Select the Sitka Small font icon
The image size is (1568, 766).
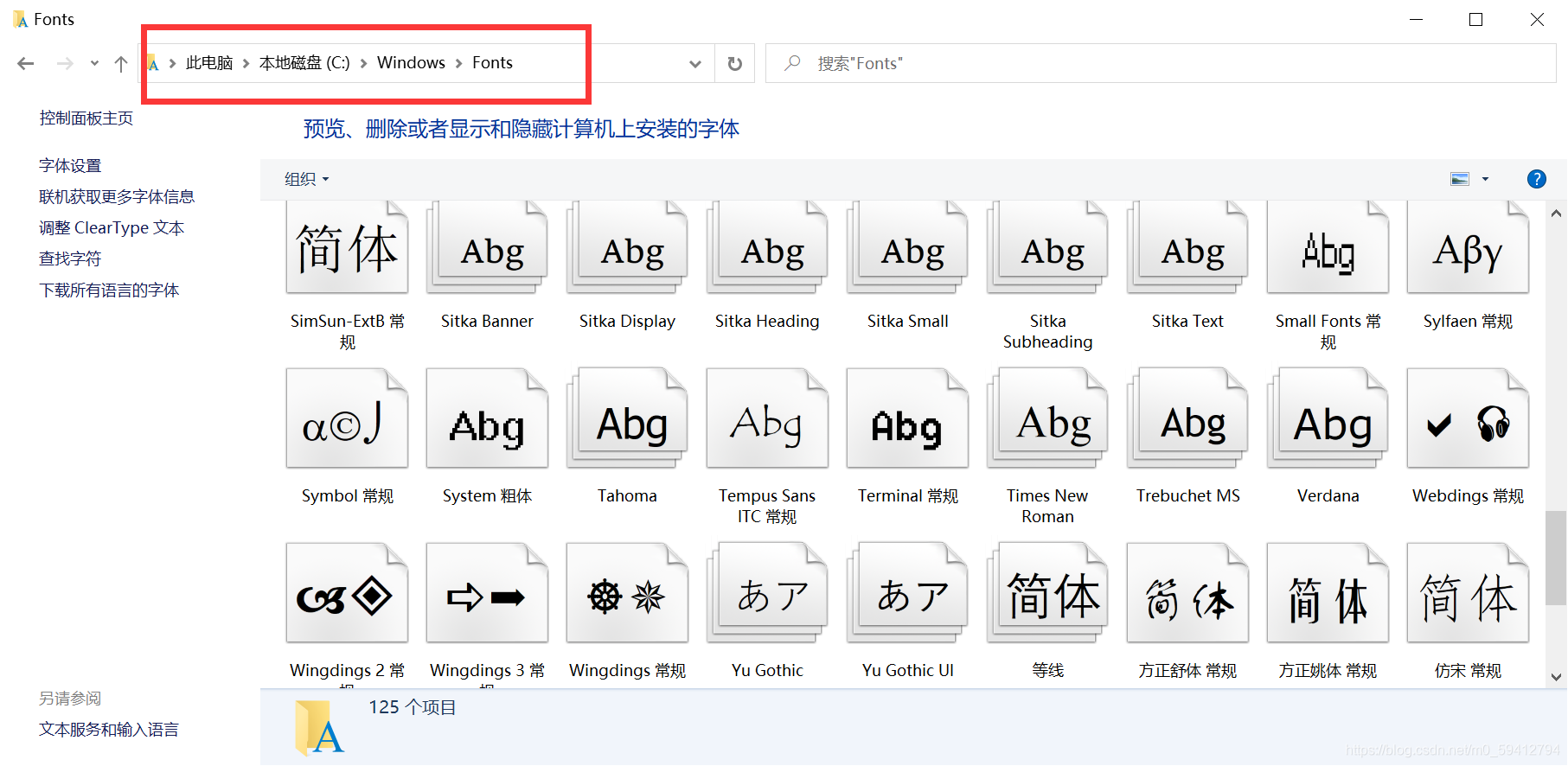pyautogui.click(x=908, y=248)
